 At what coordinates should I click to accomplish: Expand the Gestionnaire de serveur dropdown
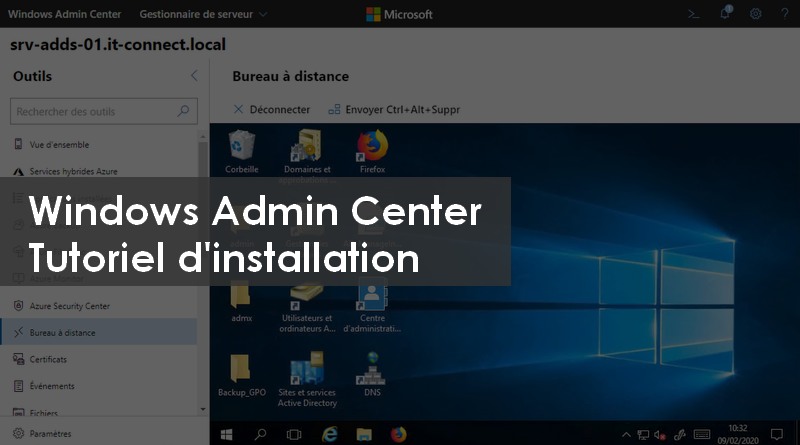coord(203,15)
